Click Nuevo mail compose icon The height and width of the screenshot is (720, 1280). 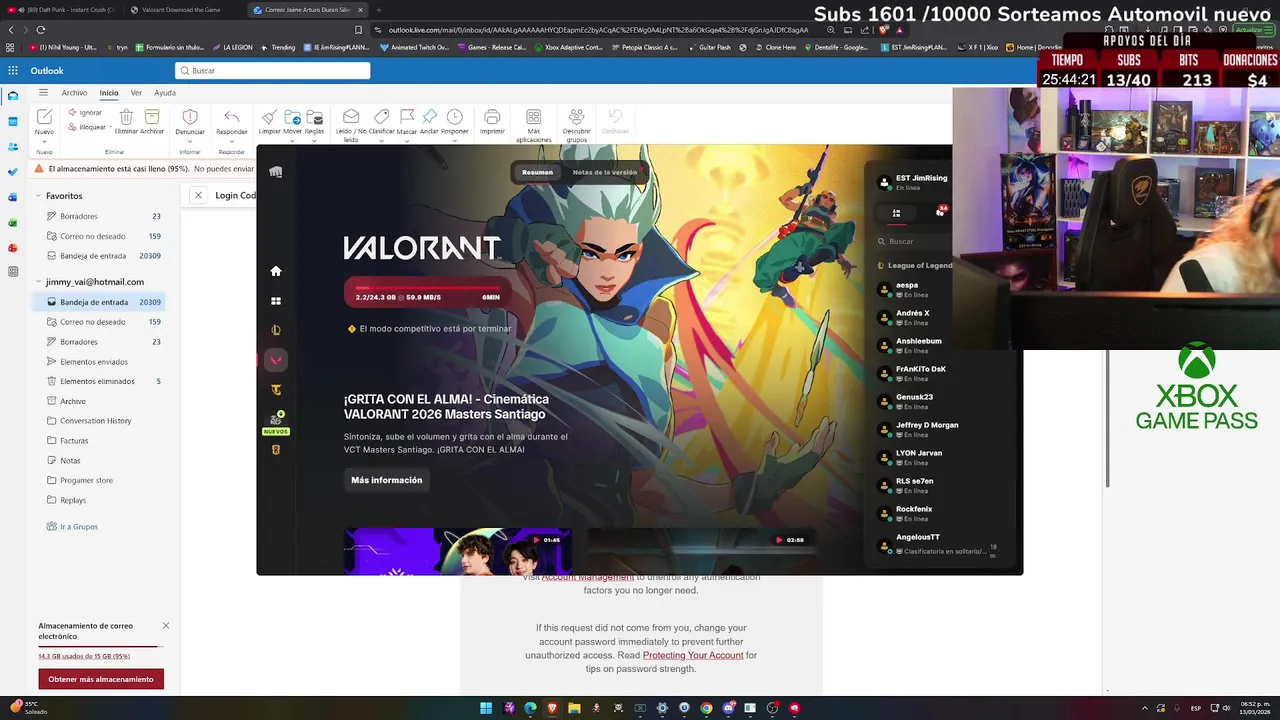(x=44, y=117)
